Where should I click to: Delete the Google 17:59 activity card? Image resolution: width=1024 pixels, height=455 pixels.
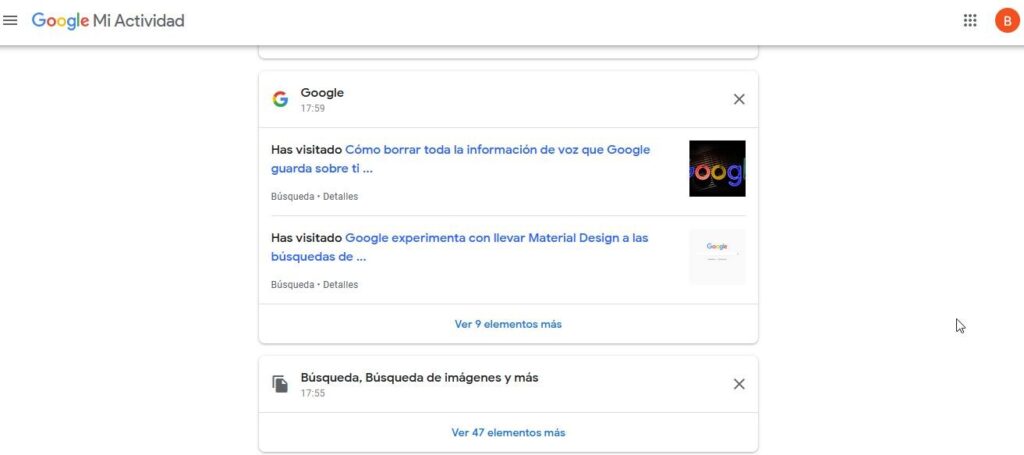(x=739, y=99)
